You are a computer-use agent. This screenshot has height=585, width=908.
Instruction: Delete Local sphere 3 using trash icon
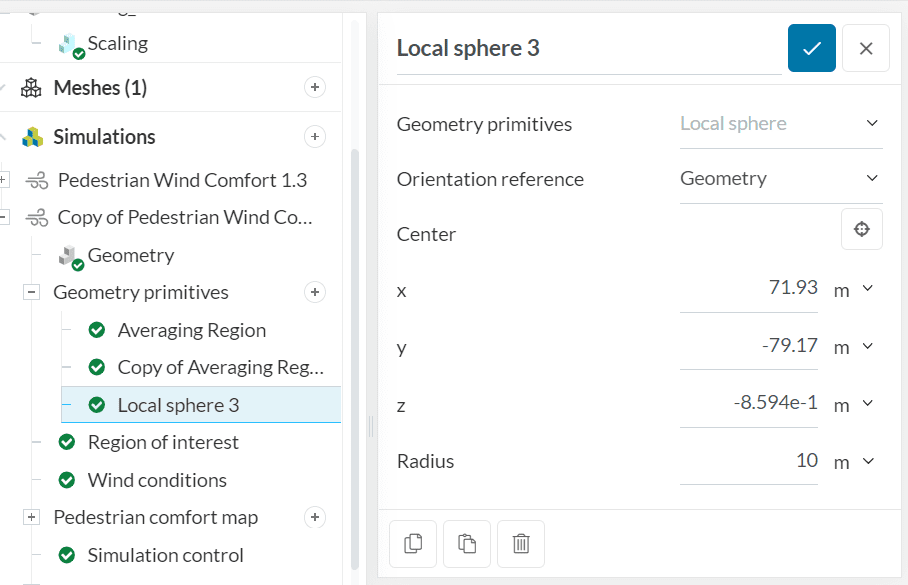tap(520, 544)
